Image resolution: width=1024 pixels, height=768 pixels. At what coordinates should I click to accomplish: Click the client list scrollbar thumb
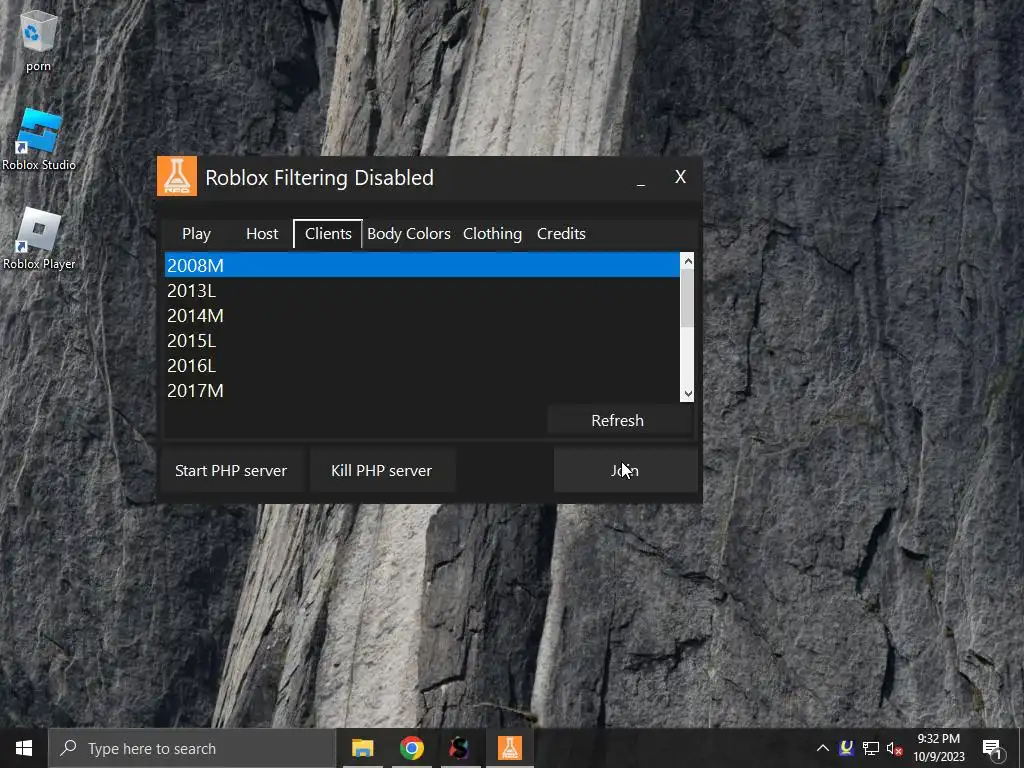[x=687, y=298]
